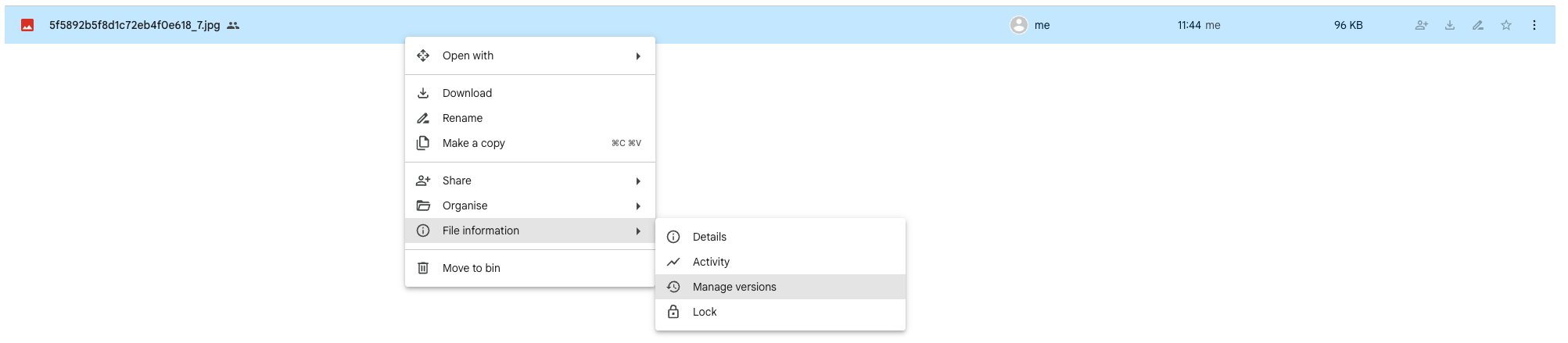Expand the Open with submenu arrow

coord(638,56)
